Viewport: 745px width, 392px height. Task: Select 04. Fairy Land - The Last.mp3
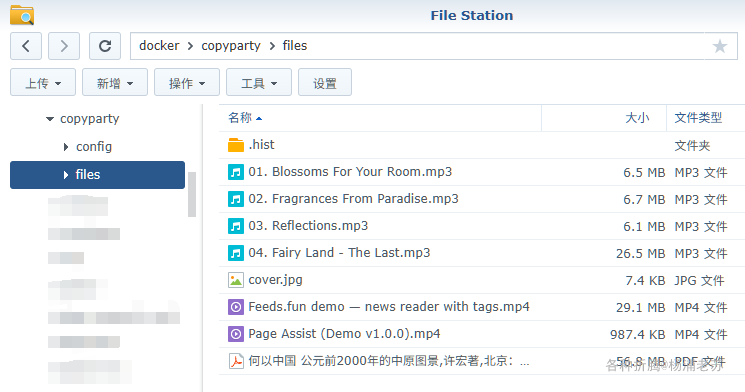click(339, 253)
